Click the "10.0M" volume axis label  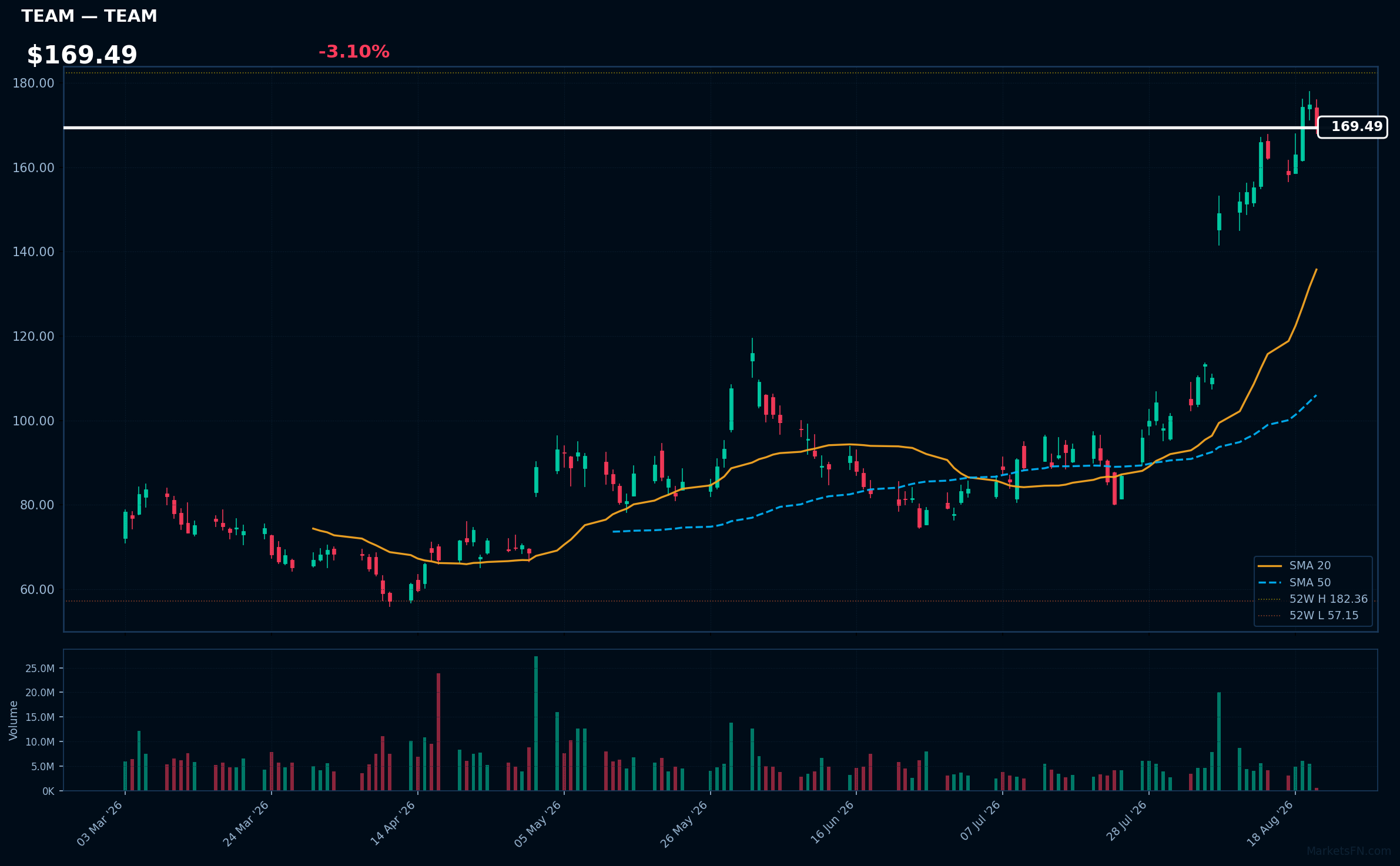point(40,742)
